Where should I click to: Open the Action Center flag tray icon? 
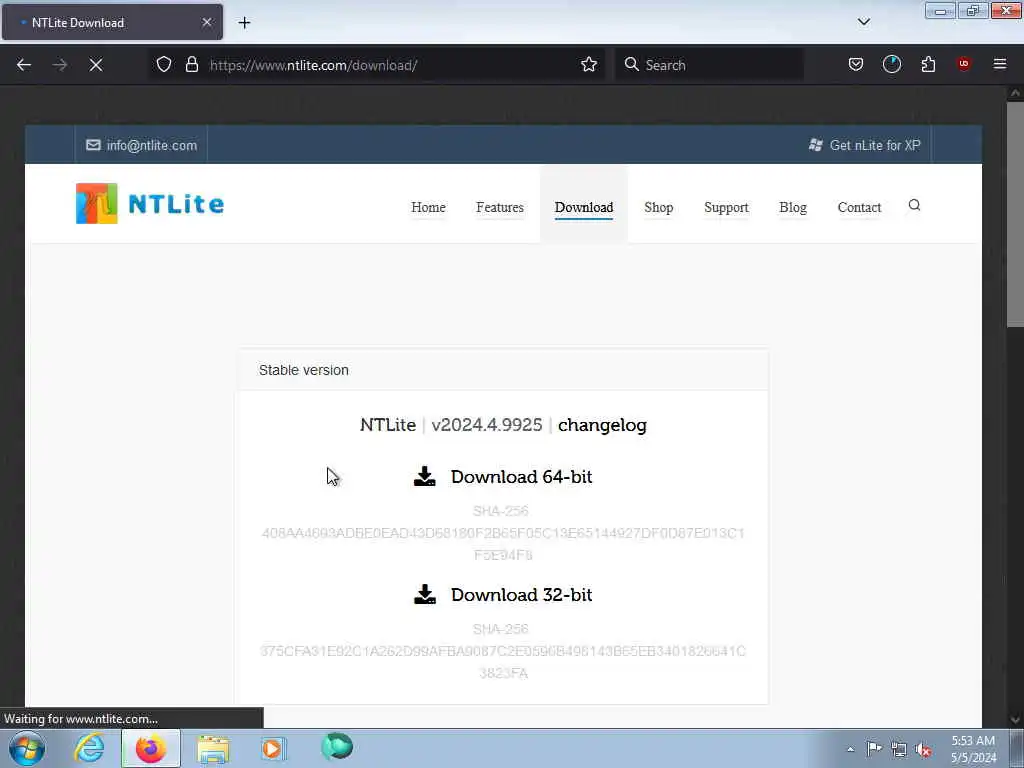point(874,748)
